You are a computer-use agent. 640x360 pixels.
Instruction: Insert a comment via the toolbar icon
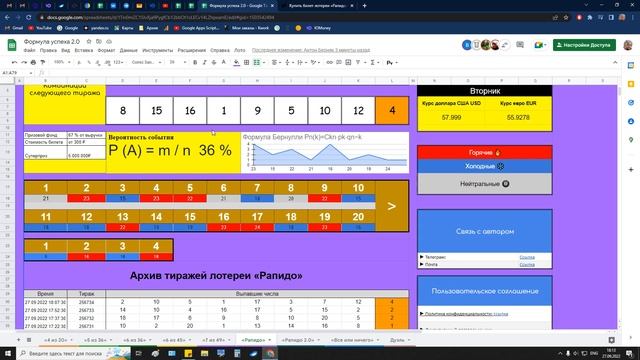[339, 62]
